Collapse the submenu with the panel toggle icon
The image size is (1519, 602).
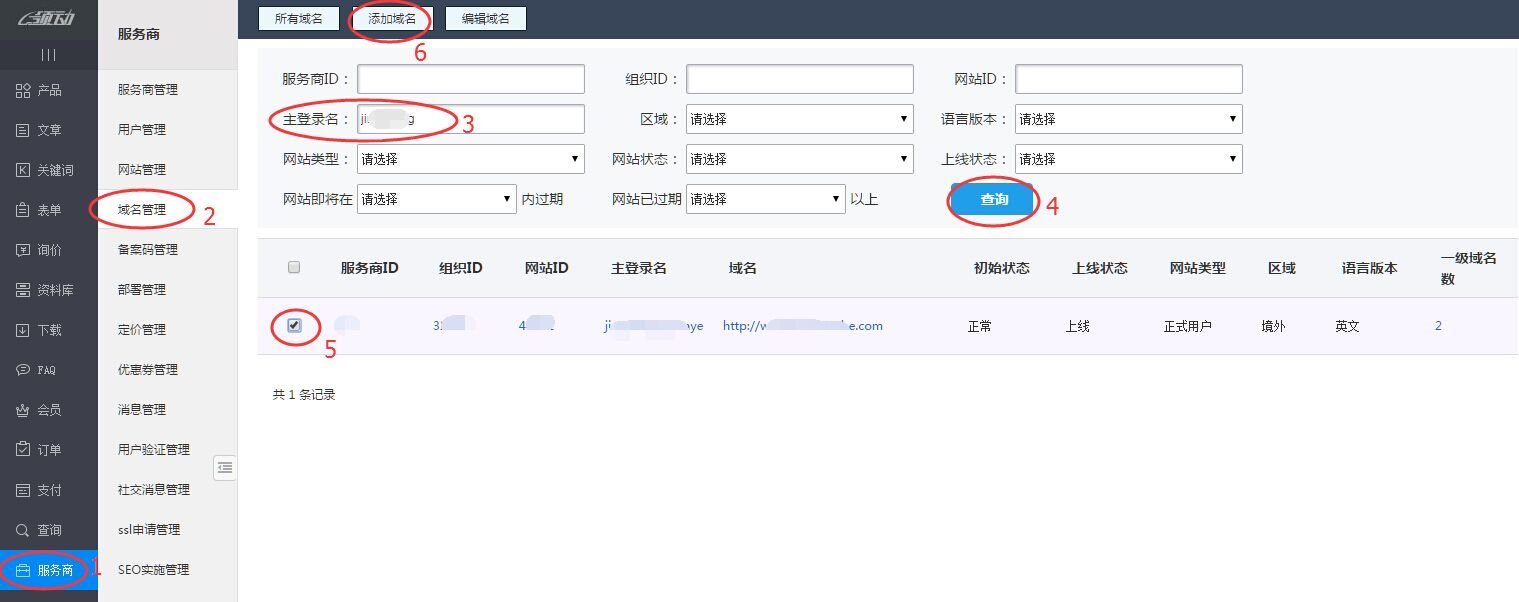225,467
